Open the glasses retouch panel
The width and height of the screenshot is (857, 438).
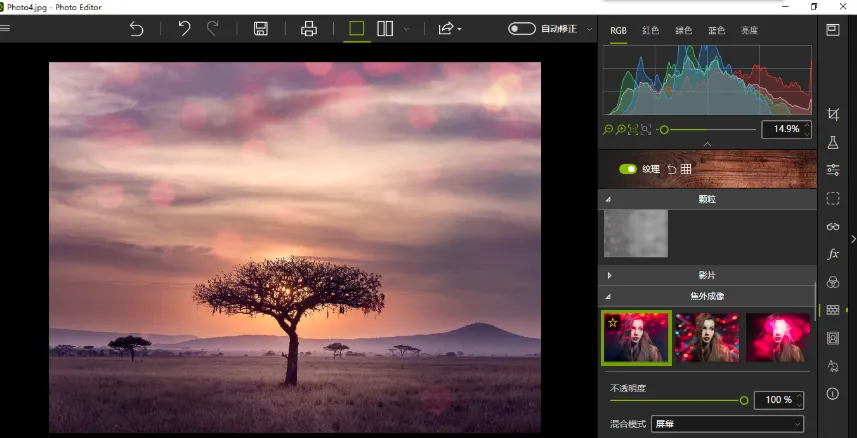coord(832,226)
